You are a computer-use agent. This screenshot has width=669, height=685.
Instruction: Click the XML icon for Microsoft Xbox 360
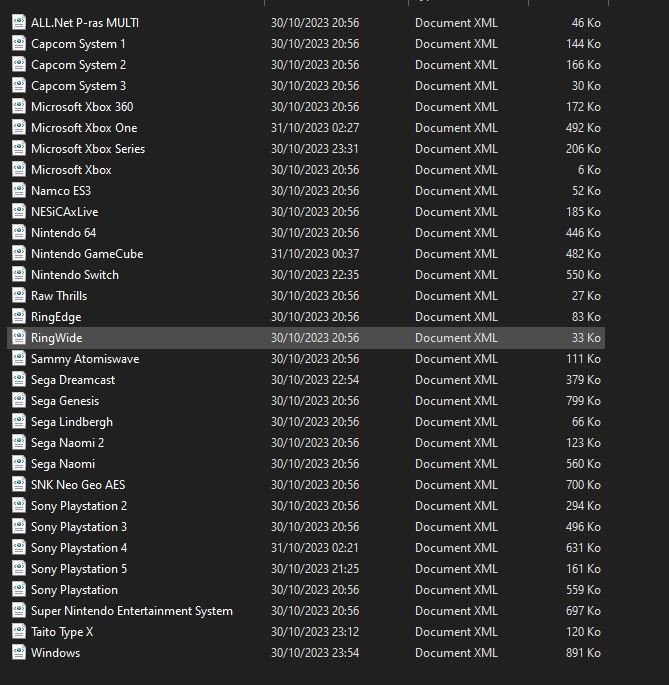pyautogui.click(x=19, y=106)
